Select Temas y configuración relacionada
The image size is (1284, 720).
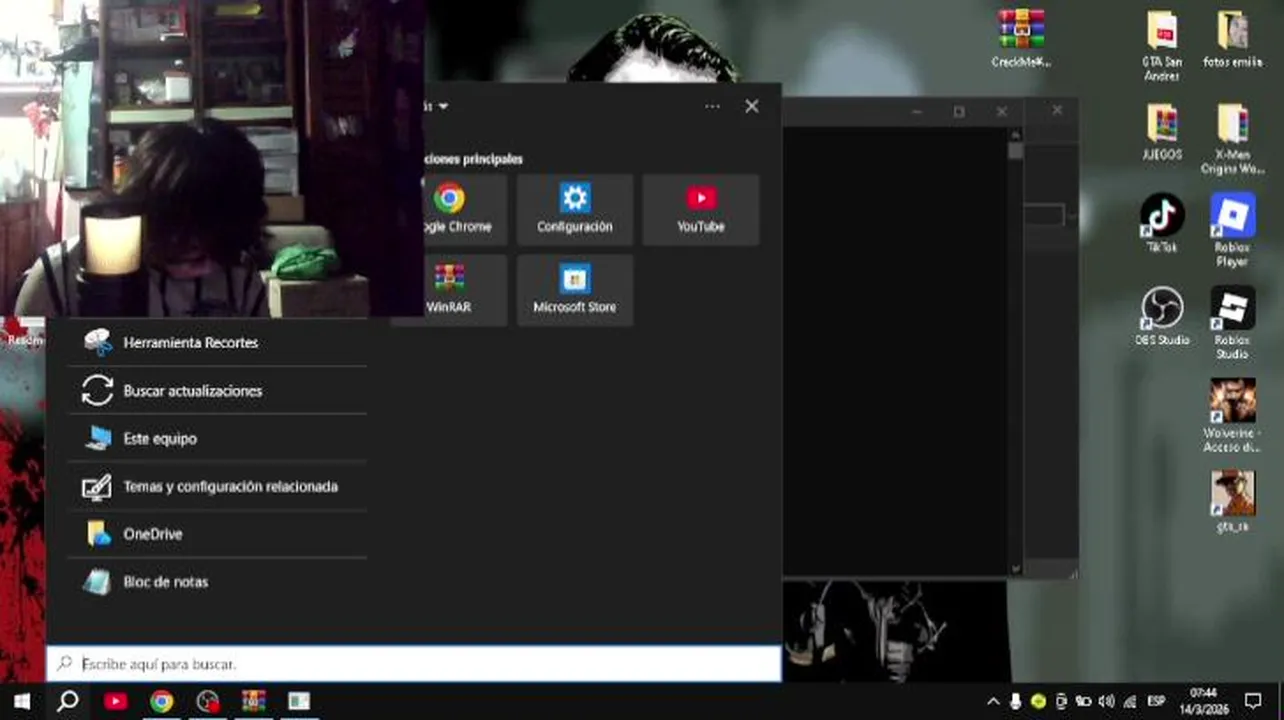[217, 486]
